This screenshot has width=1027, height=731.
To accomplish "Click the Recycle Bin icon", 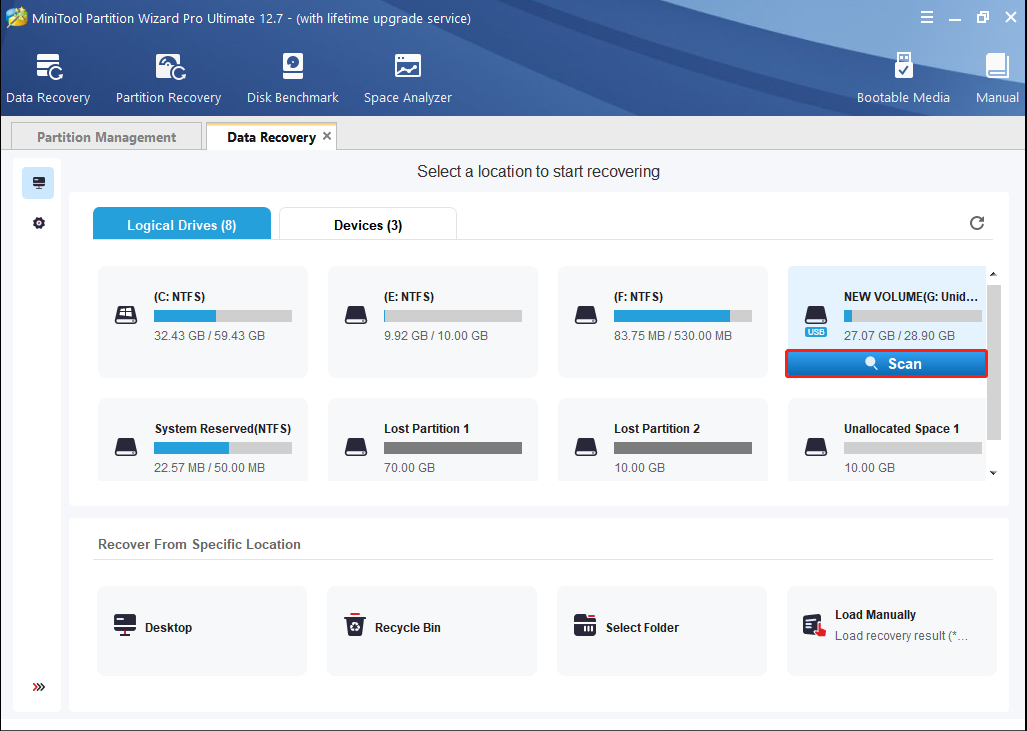I will click(x=355, y=625).
